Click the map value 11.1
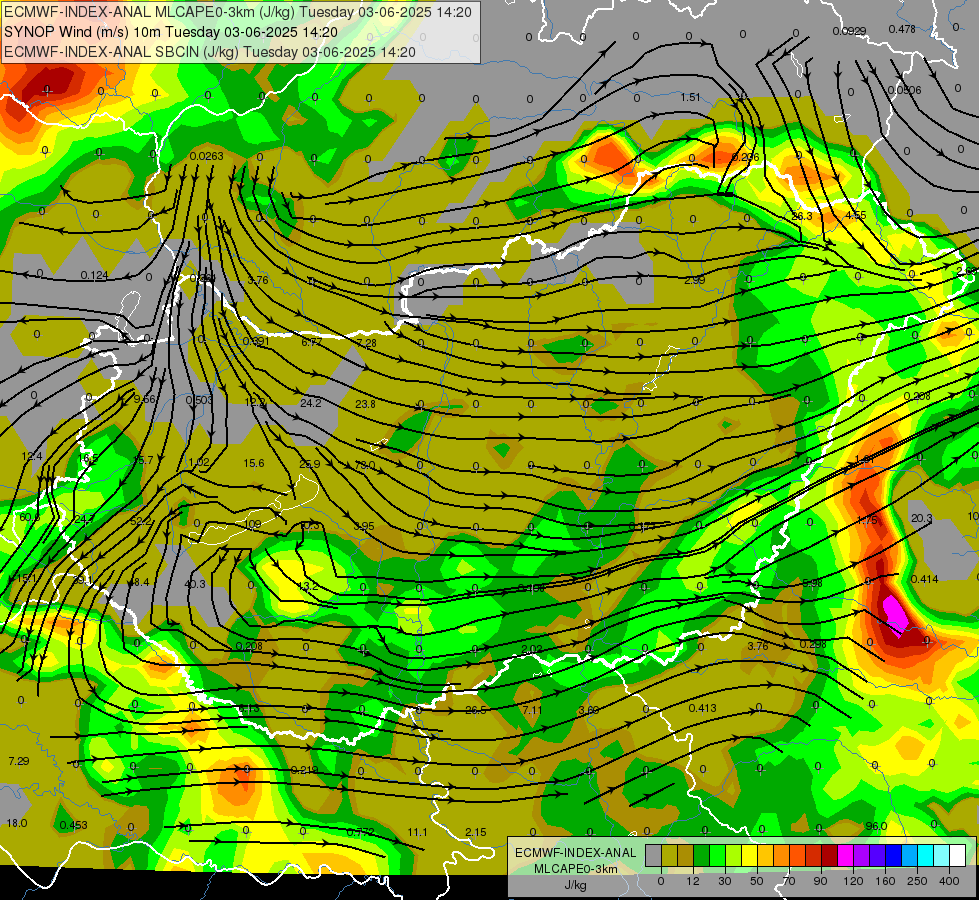The image size is (979, 900). coord(417,832)
